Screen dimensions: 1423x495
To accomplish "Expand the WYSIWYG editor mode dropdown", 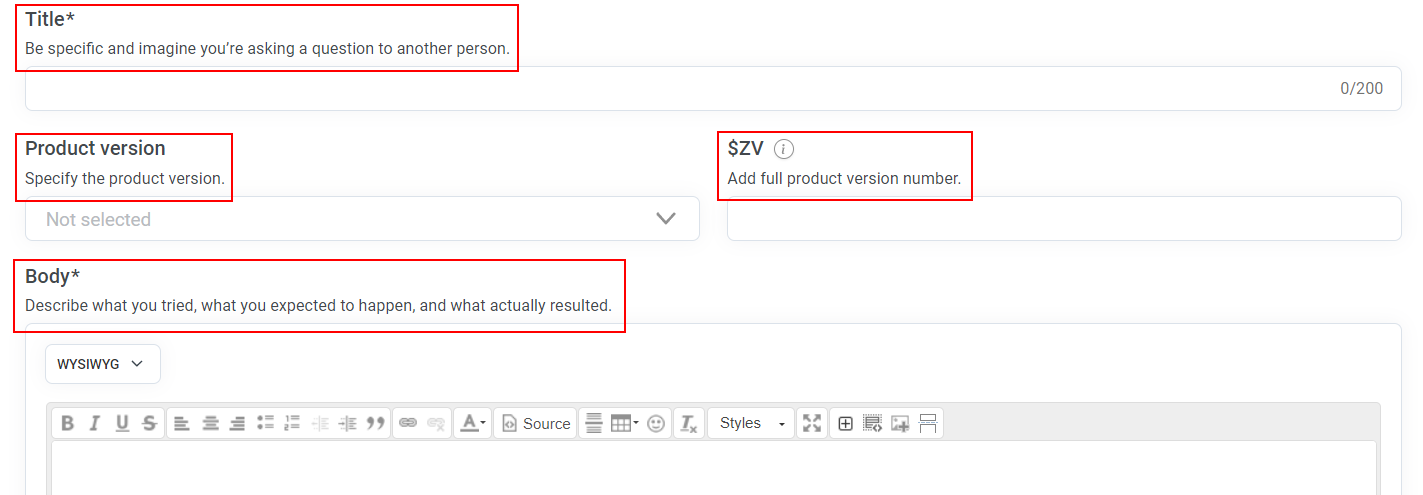I will point(102,364).
